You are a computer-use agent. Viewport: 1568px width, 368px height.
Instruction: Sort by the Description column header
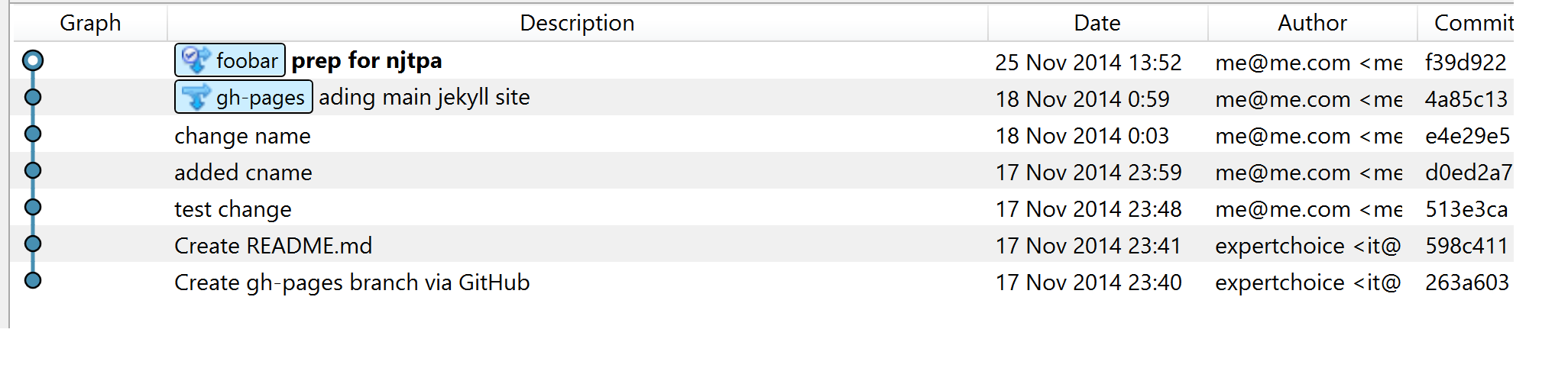click(x=577, y=23)
